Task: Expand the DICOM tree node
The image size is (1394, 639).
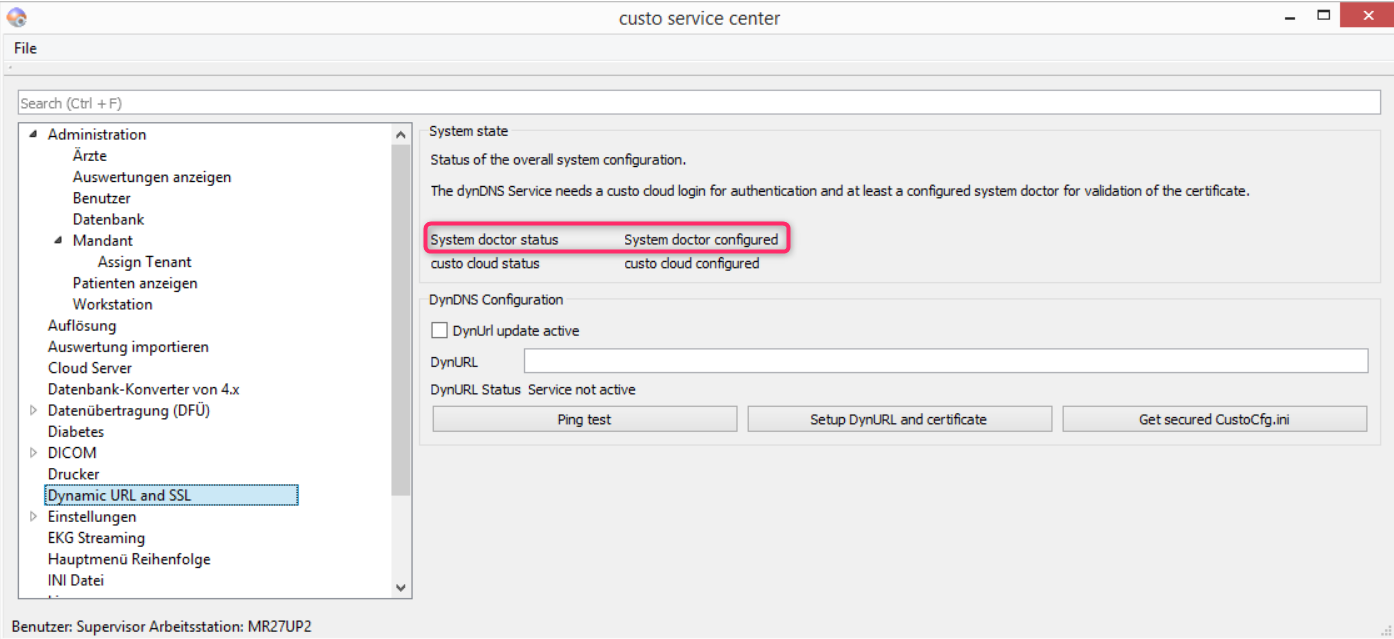Action: (34, 453)
